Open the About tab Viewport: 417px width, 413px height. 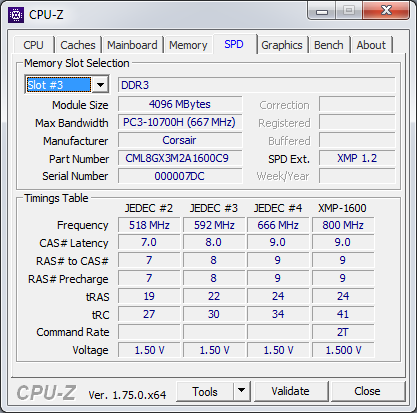[371, 45]
